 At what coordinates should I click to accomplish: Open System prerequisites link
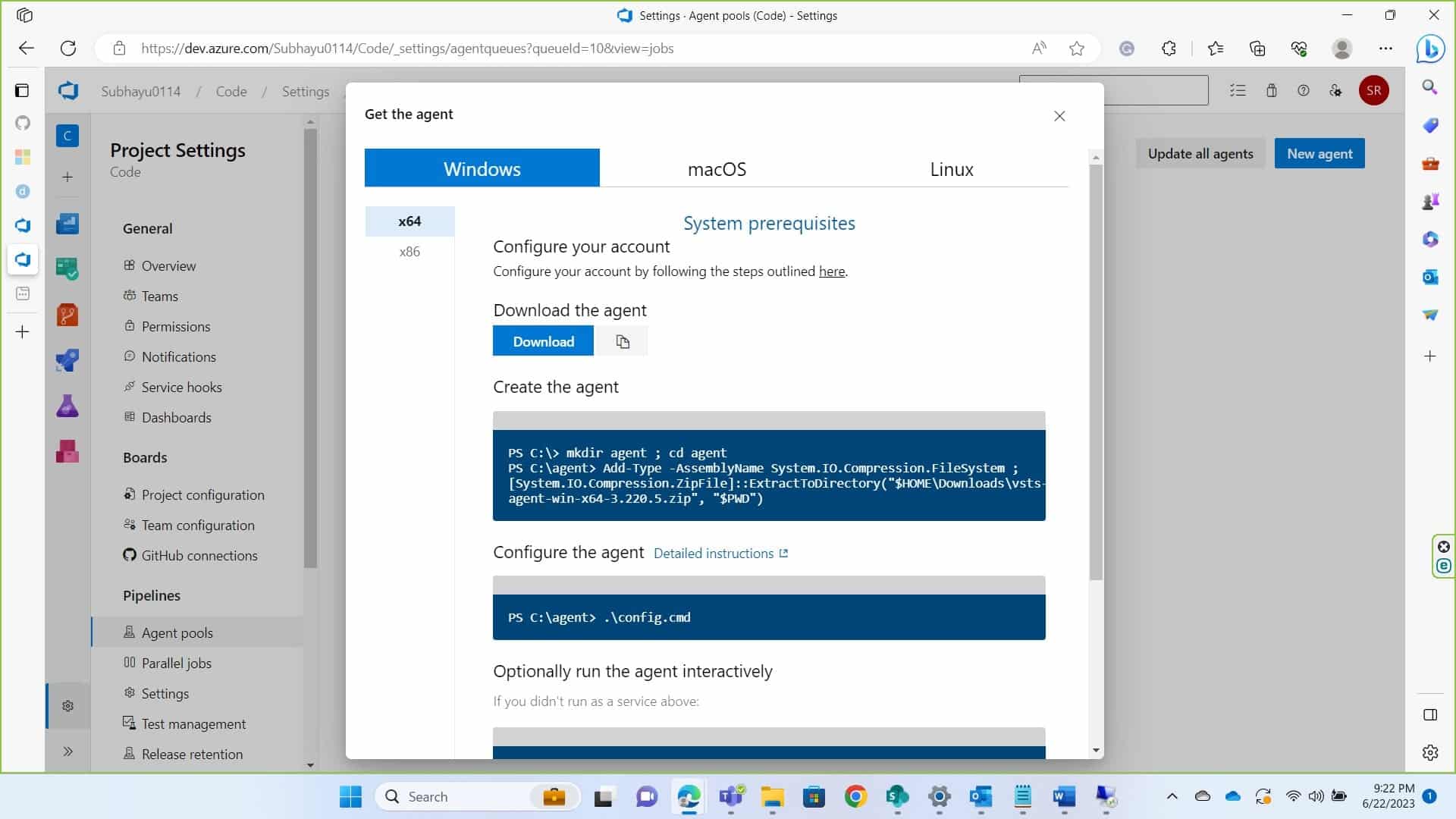tap(769, 224)
